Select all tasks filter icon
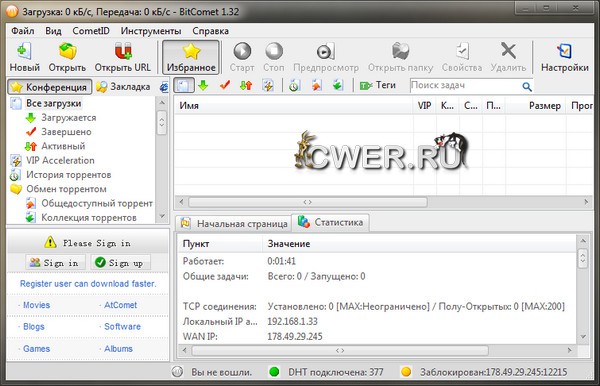The height and width of the screenshot is (386, 600). click(x=184, y=85)
